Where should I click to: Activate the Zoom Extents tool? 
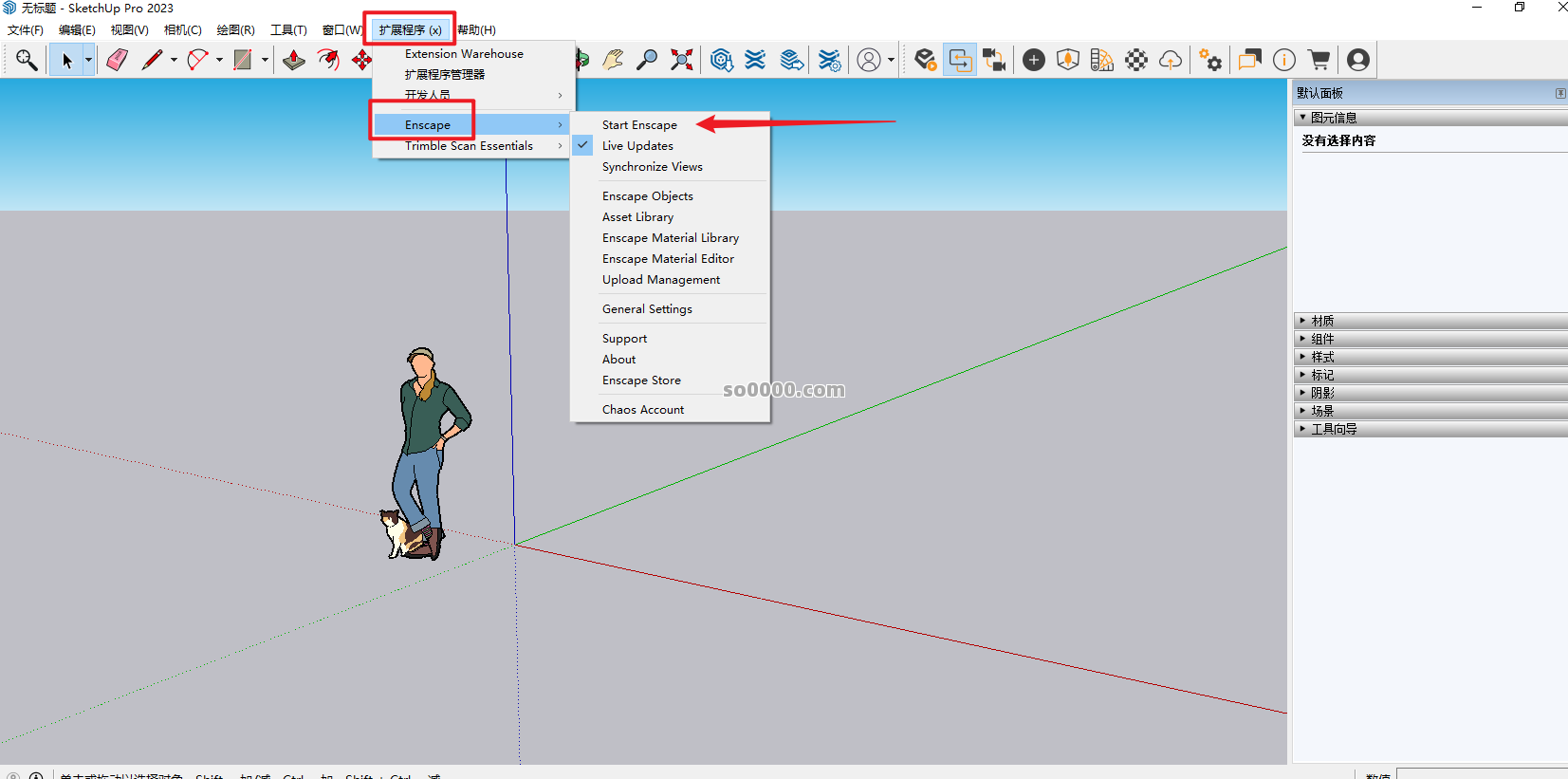(x=681, y=60)
